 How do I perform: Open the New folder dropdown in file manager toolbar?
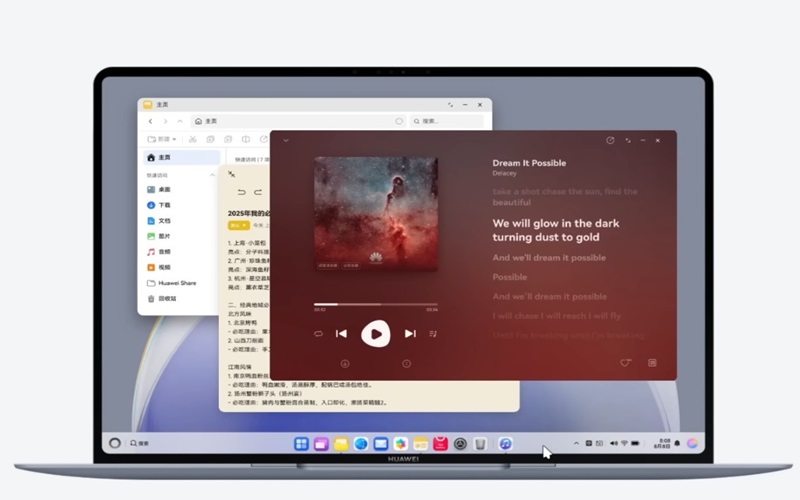coord(162,139)
